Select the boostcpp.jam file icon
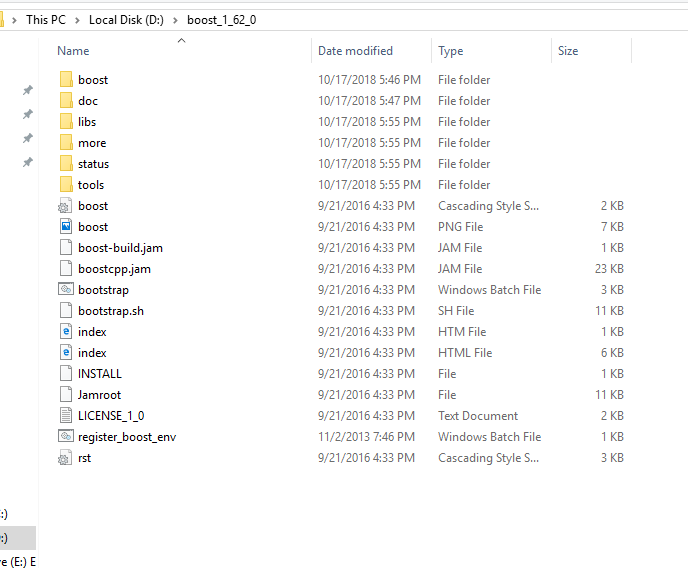Screen dimensions: 688x568 point(65,269)
